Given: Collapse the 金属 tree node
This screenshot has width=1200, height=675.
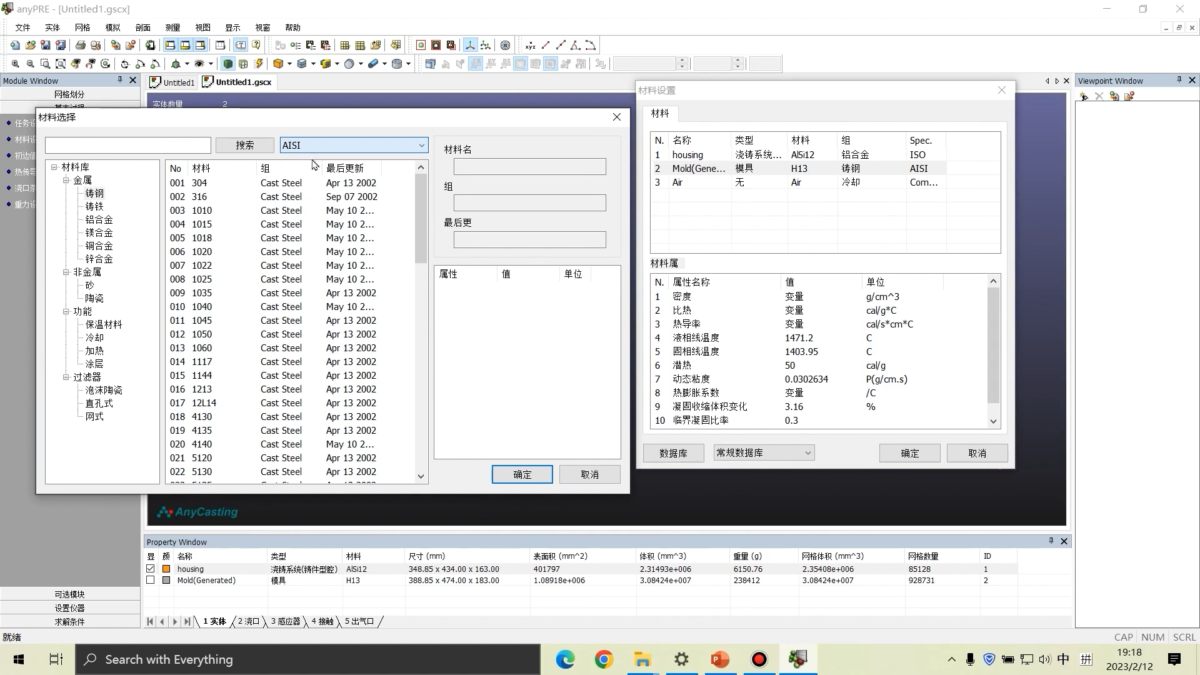Looking at the screenshot, I should (66, 181).
